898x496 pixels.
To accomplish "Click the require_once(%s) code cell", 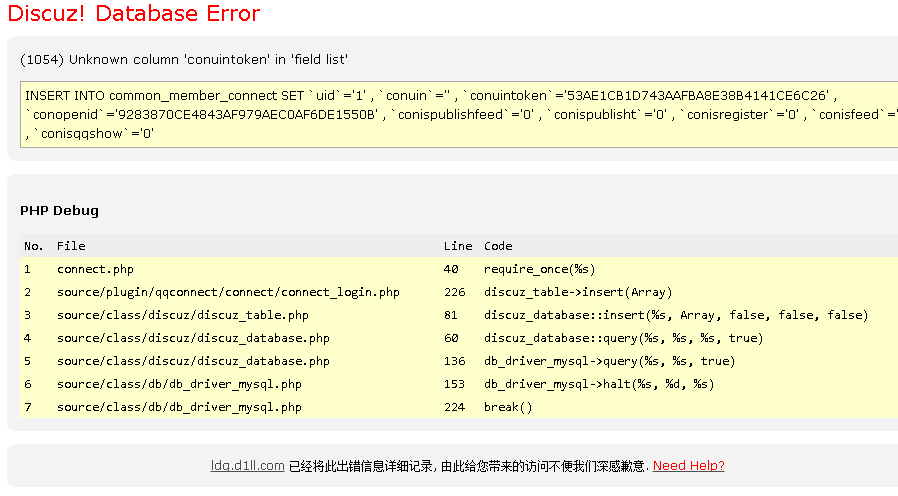I will pyautogui.click(x=539, y=269).
